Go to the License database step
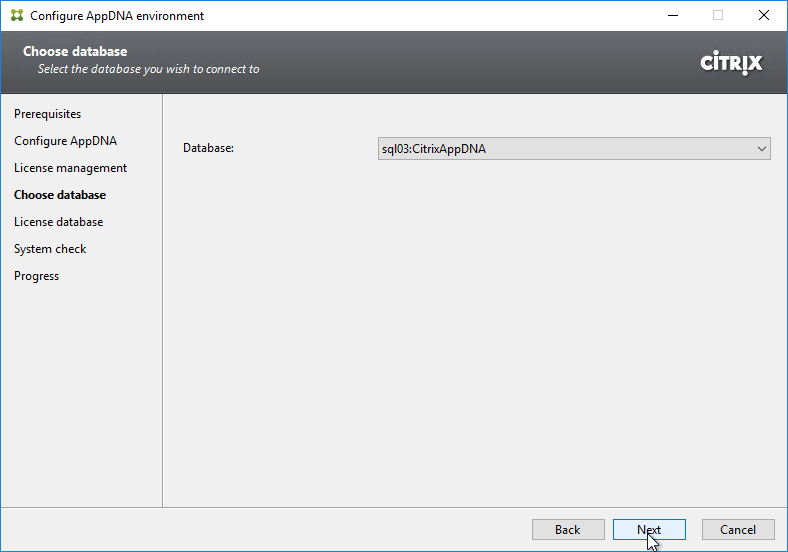This screenshot has height=552, width=788. tap(58, 222)
